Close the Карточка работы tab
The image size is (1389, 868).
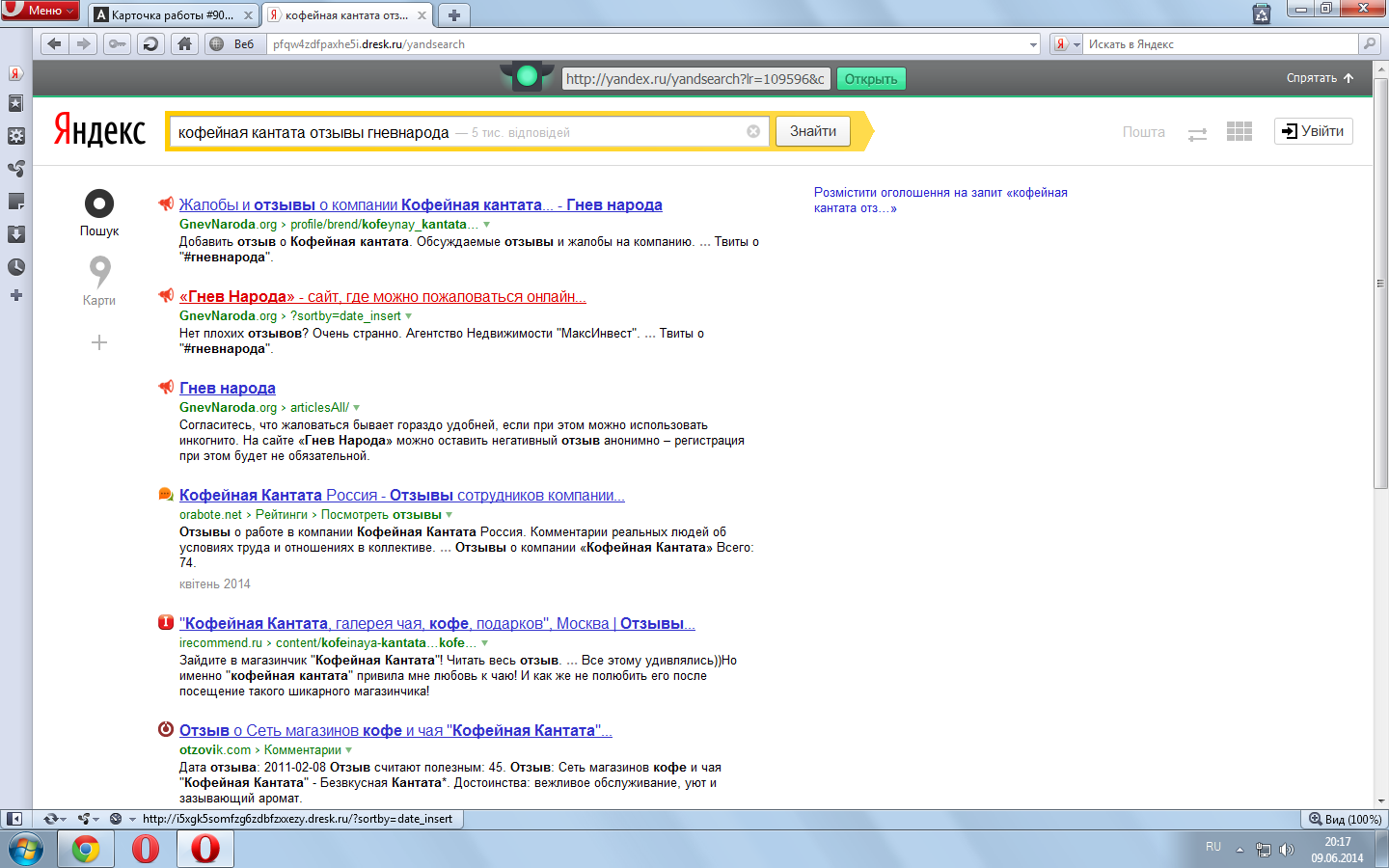[248, 15]
